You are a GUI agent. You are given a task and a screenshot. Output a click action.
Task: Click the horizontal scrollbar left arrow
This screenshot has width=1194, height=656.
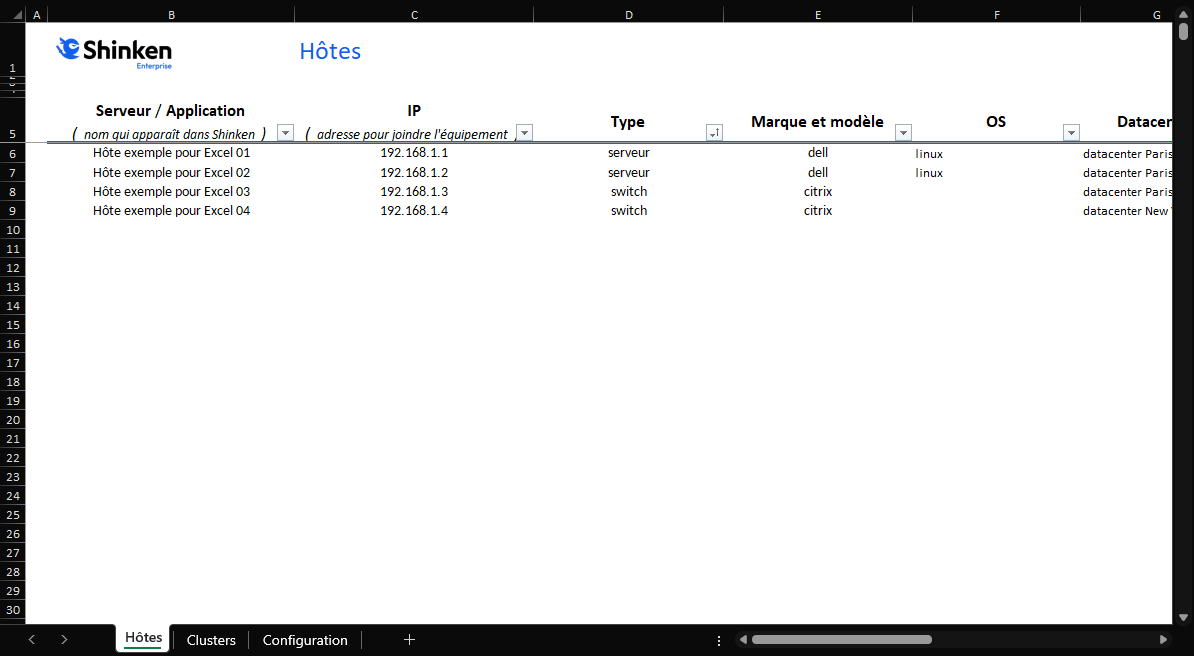[x=743, y=640]
